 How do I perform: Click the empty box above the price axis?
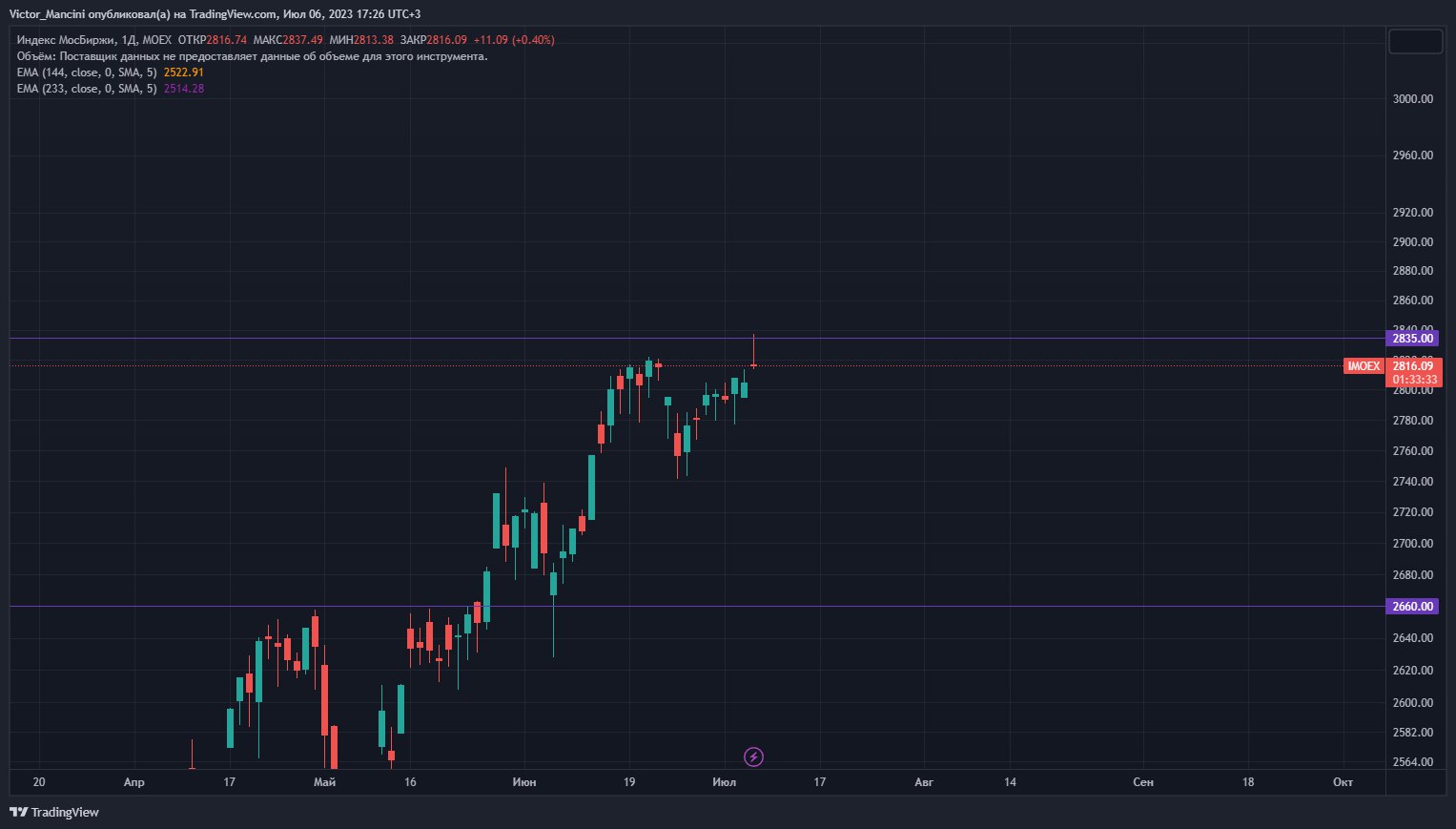click(1415, 41)
